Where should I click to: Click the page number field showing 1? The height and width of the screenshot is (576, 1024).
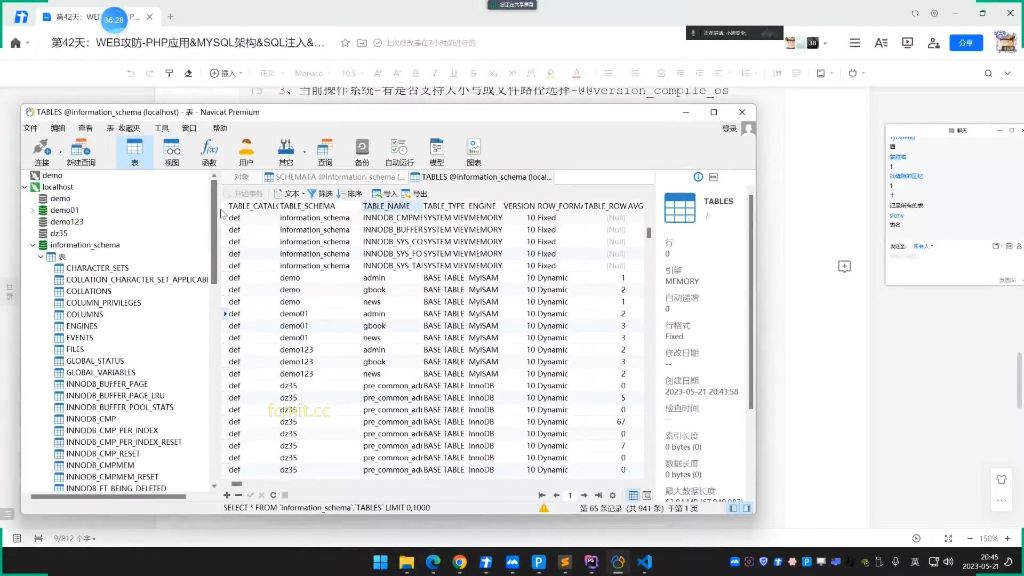tap(569, 495)
